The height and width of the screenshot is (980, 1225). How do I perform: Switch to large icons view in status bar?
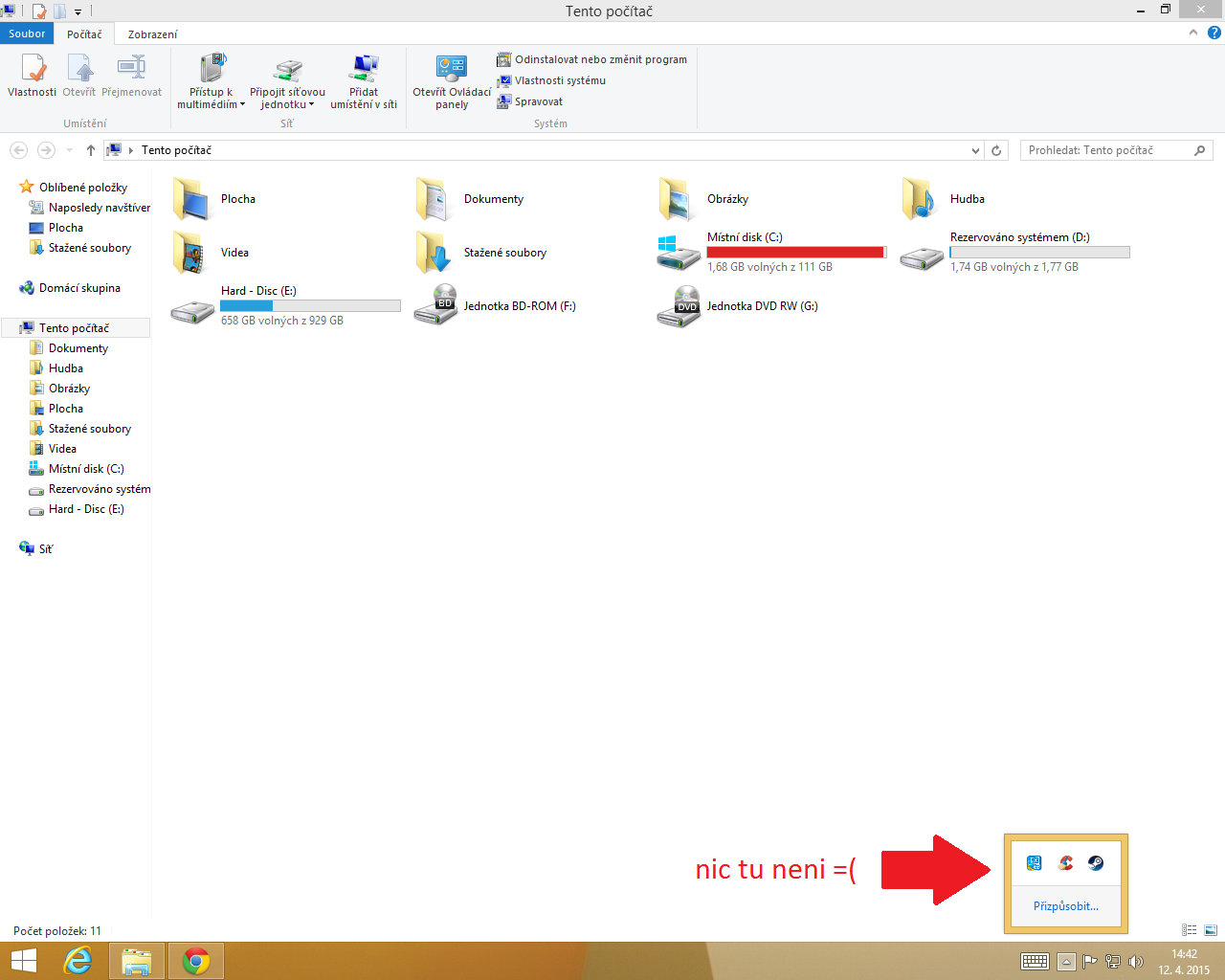1211,930
